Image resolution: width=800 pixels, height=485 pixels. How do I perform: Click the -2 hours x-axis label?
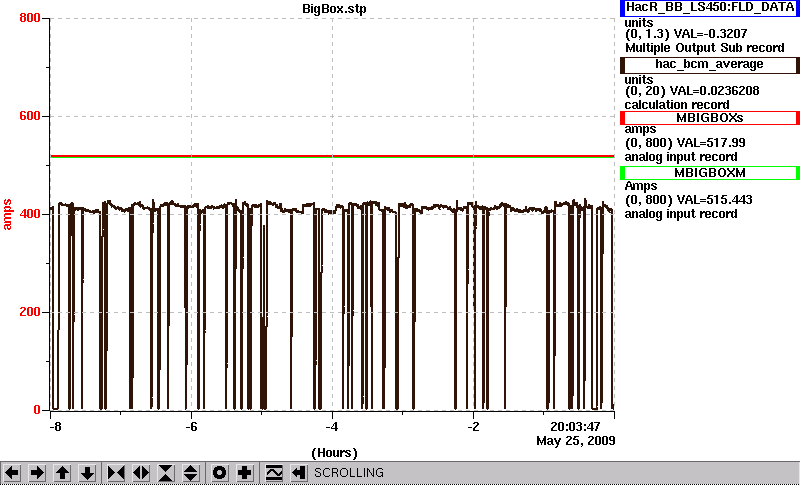click(x=473, y=426)
